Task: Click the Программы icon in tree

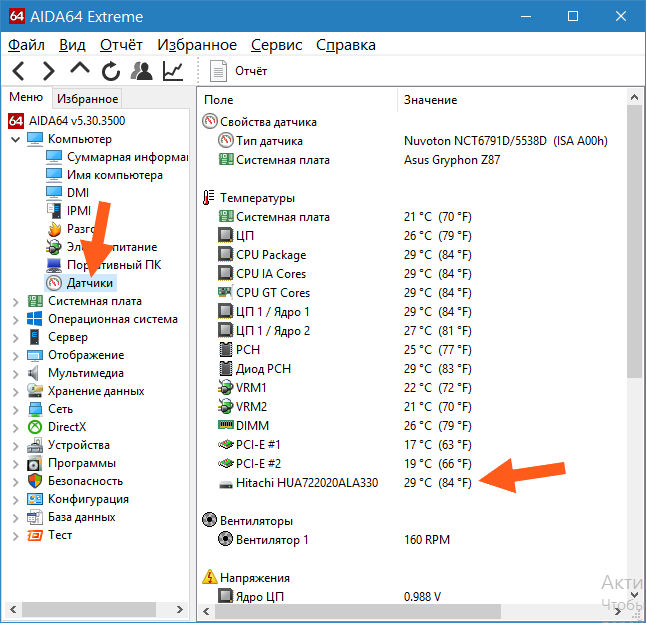Action: tap(35, 463)
